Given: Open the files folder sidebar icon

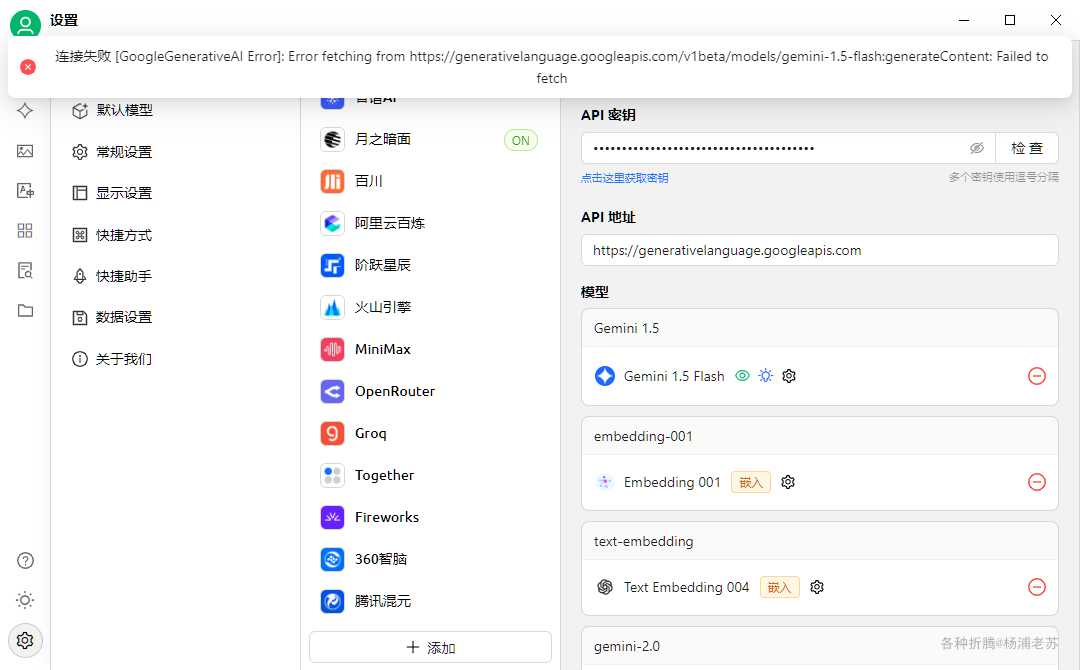Looking at the screenshot, I should click(x=25, y=311).
